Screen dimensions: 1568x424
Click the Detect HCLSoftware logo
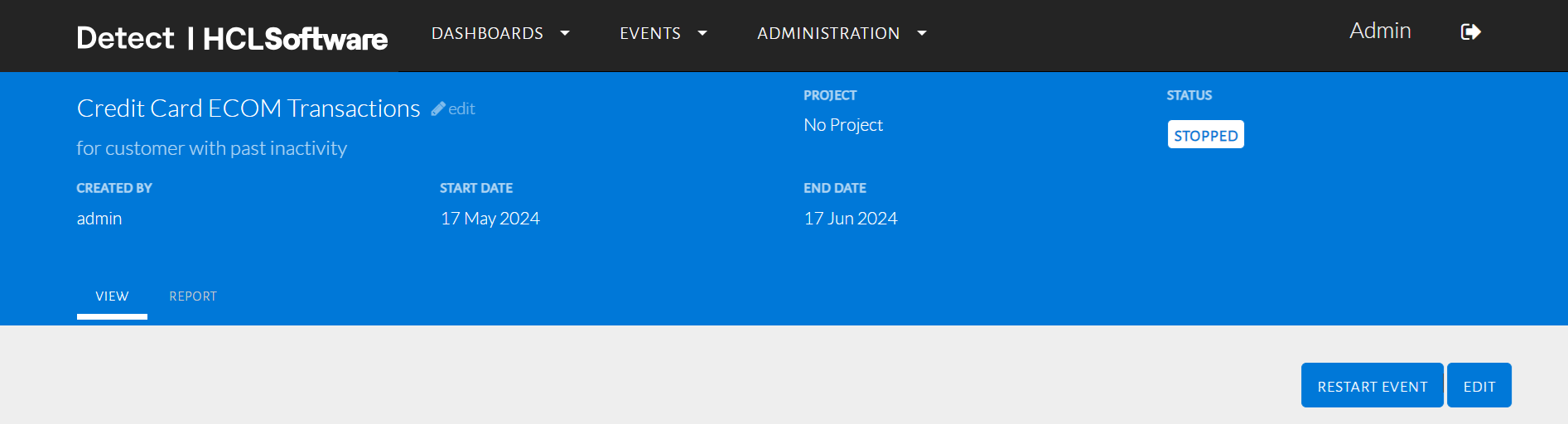point(232,37)
